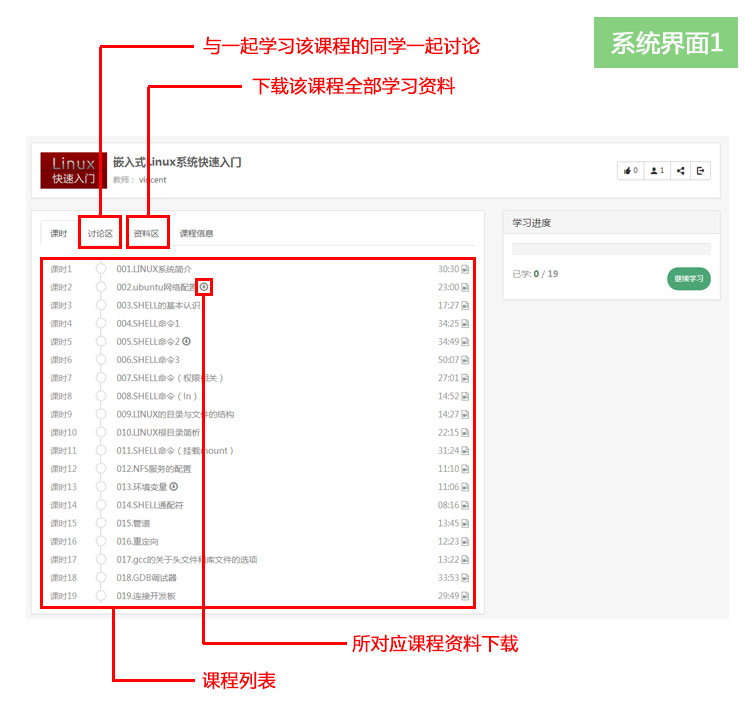
Task: Click the progress circle for 课时3
Action: click(101, 305)
